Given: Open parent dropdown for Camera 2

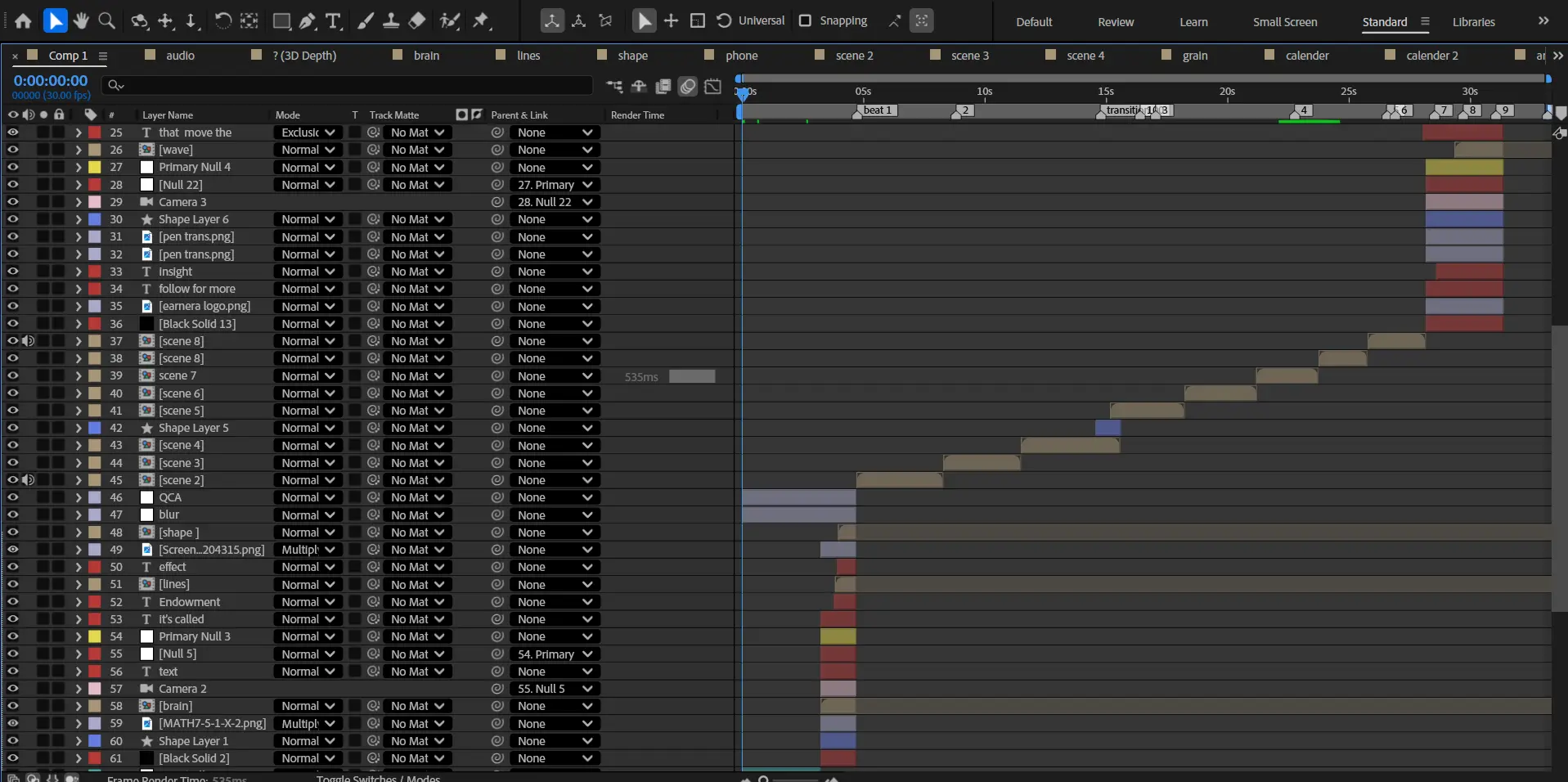Looking at the screenshot, I should click(554, 689).
